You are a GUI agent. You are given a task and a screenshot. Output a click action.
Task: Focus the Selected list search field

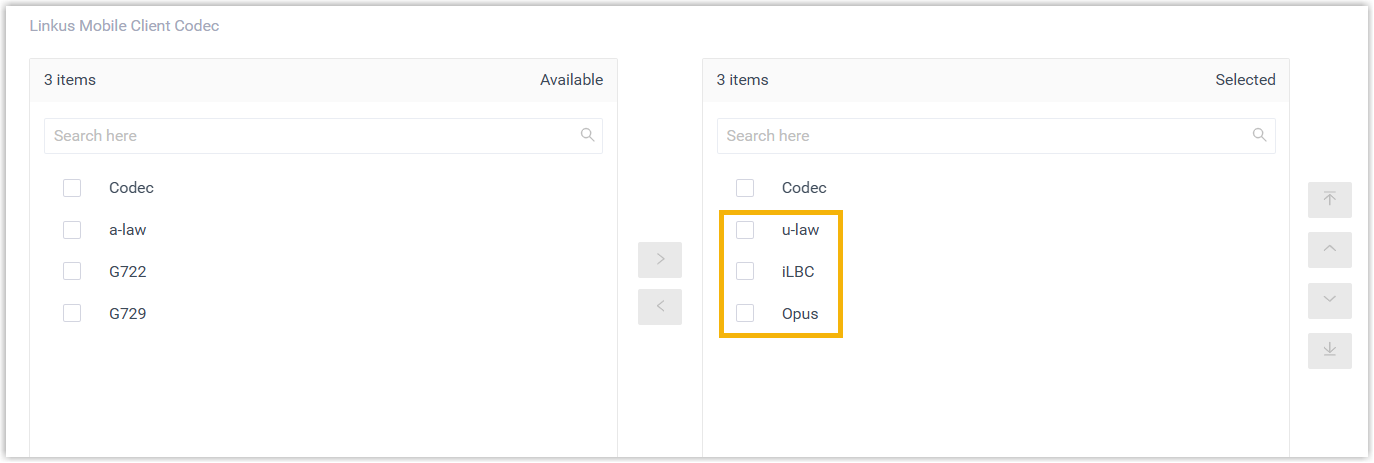(x=980, y=136)
